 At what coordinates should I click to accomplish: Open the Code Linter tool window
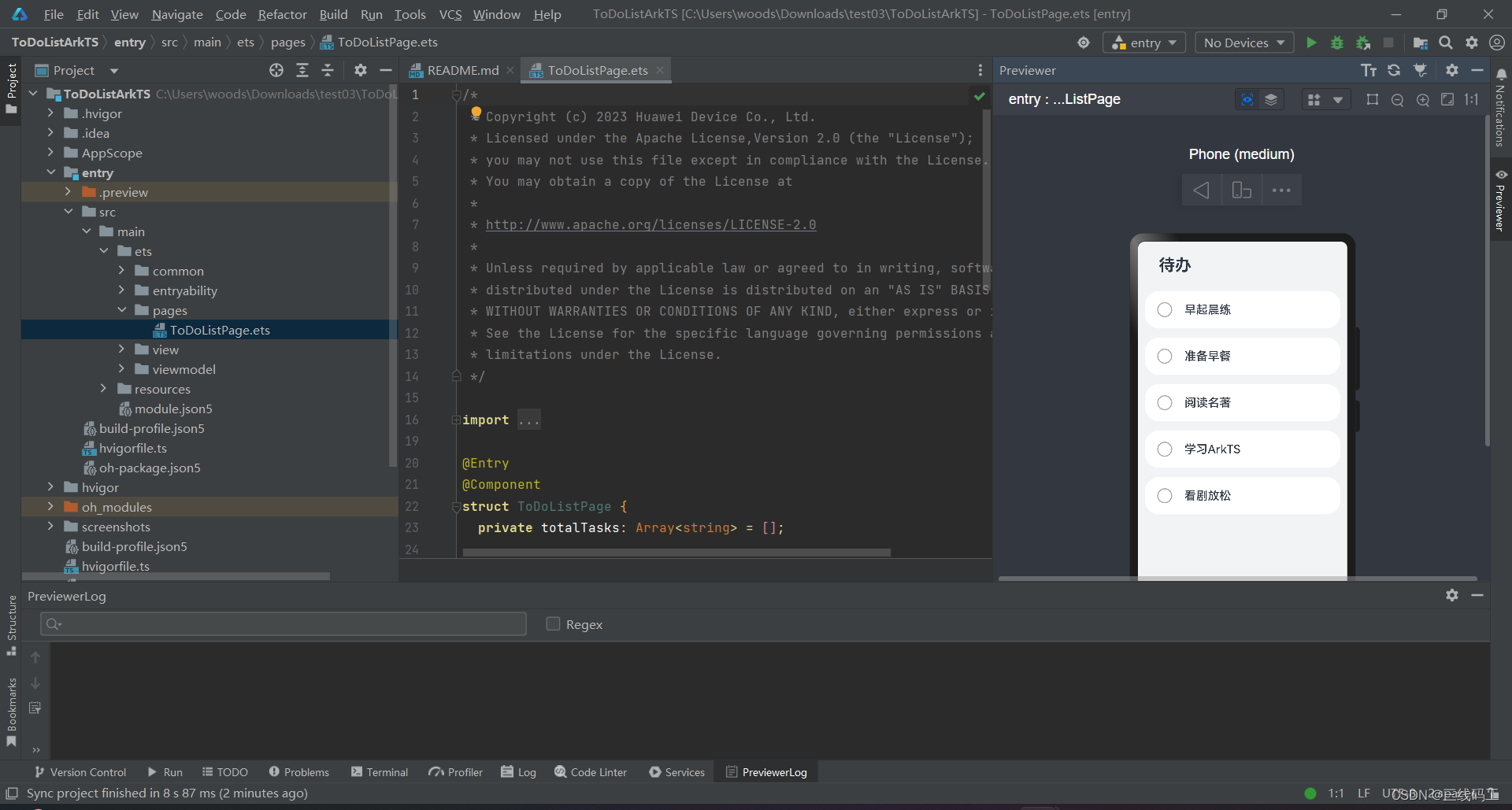point(591,772)
